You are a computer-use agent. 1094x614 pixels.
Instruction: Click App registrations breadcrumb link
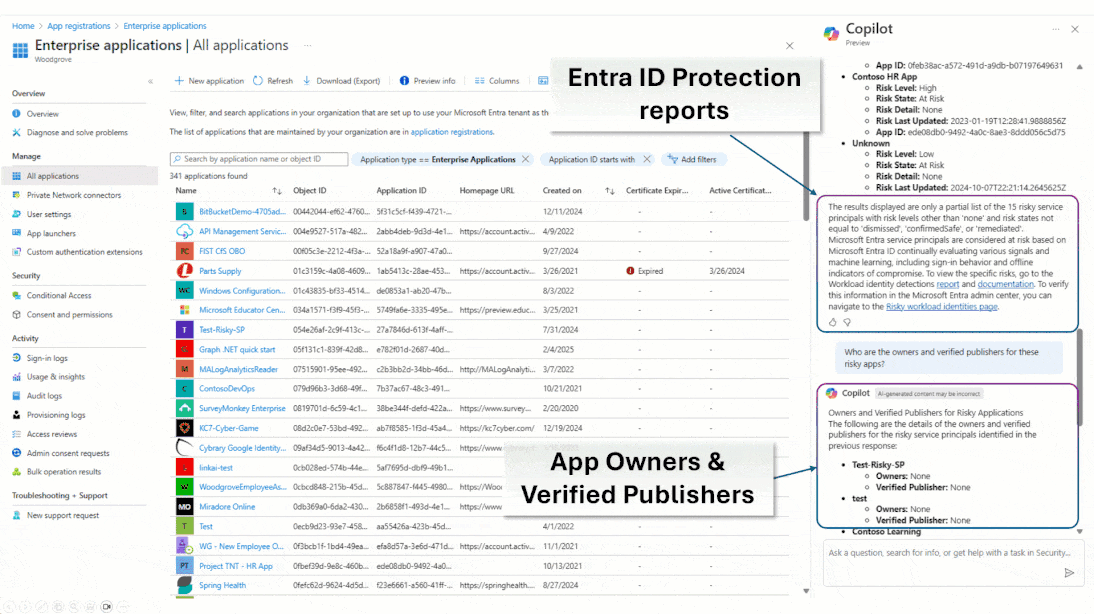[79, 26]
